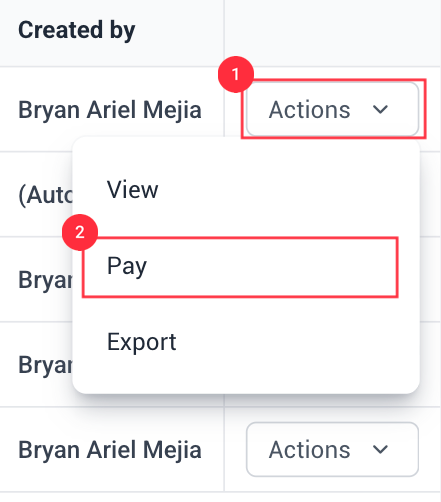Viewport: 441px width, 502px height.
Task: Click the chevron arrow in the bottom Actions button
Action: pos(380,449)
